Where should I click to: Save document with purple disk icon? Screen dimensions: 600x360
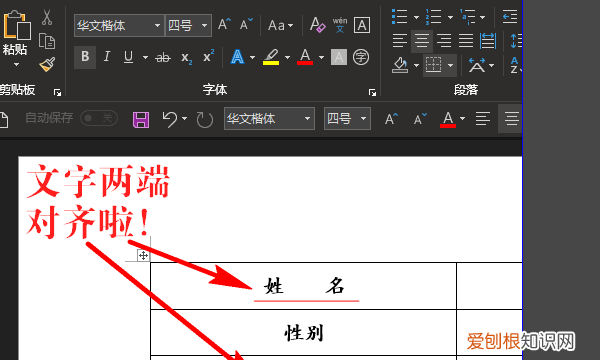[141, 120]
